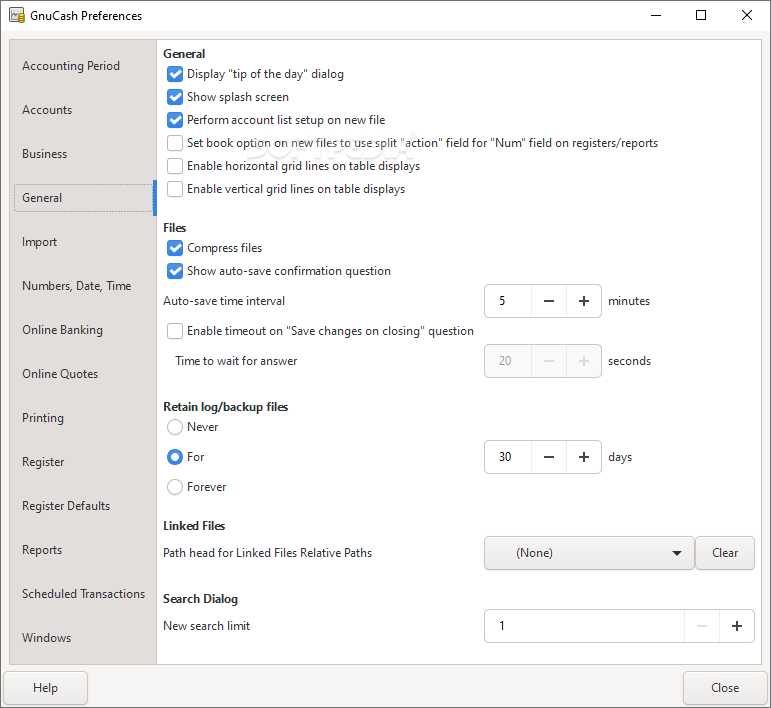Go to the Windows preferences tab
The height and width of the screenshot is (708, 771).
(83, 638)
